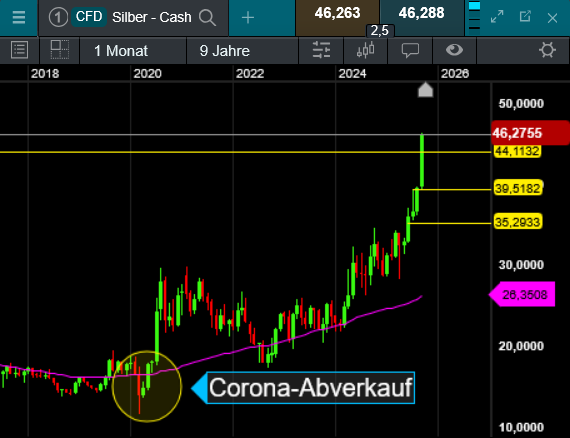The width and height of the screenshot is (570, 438).
Task: Click the spread value 2,5
Action: 380,31
